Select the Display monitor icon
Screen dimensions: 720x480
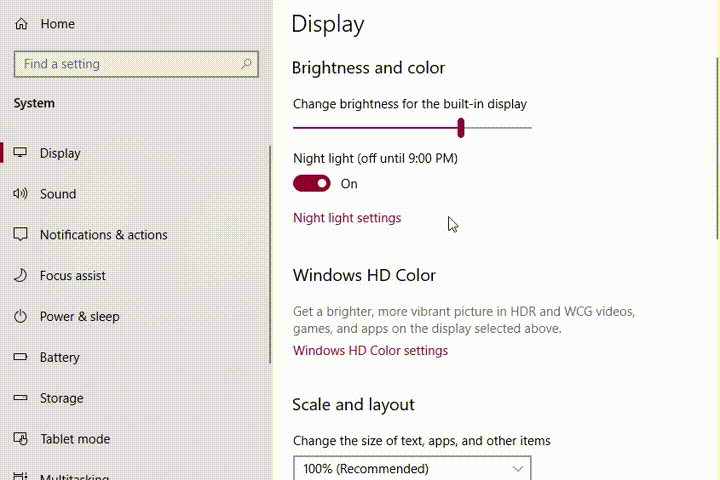coord(20,152)
